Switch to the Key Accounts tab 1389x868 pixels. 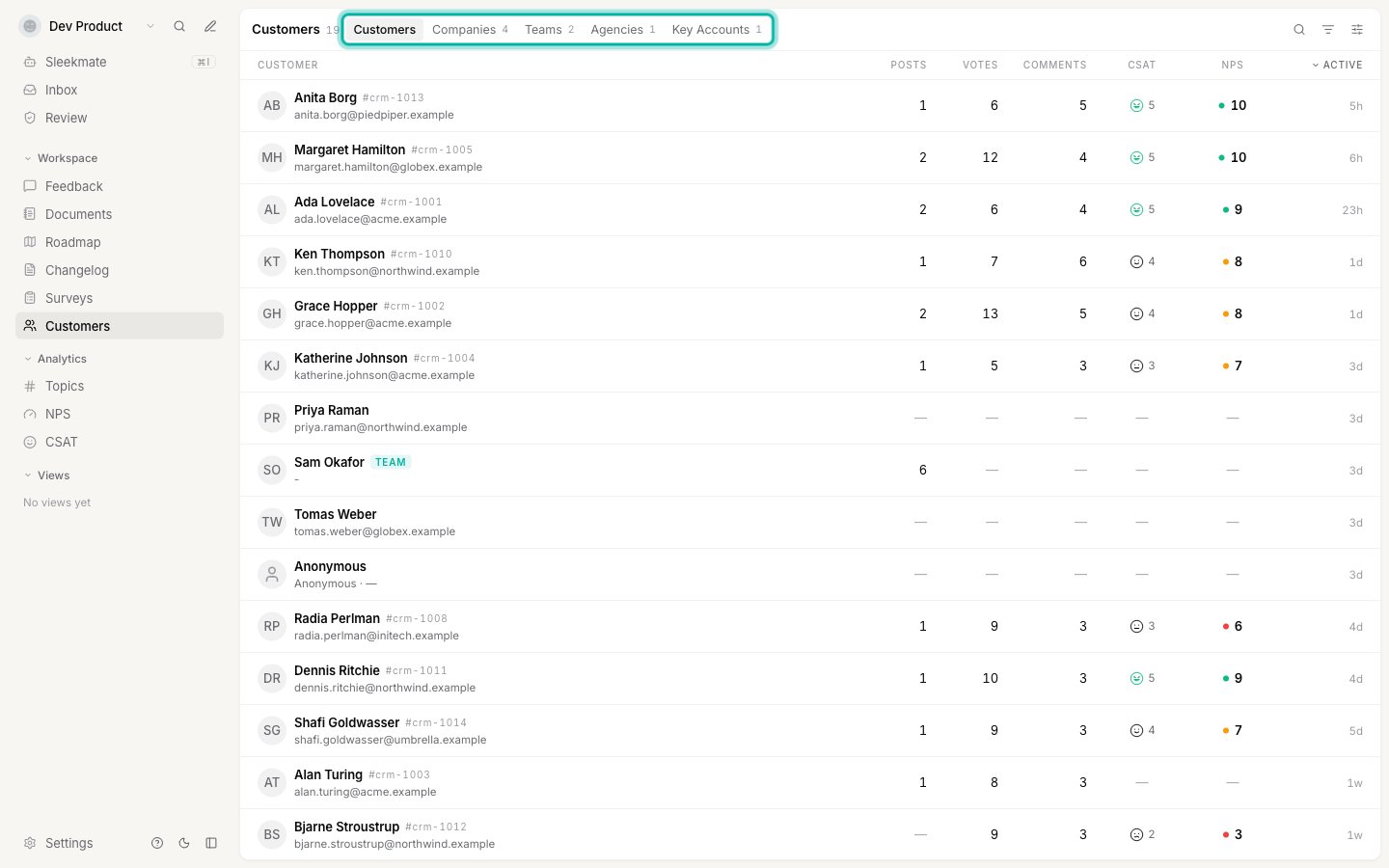717,30
